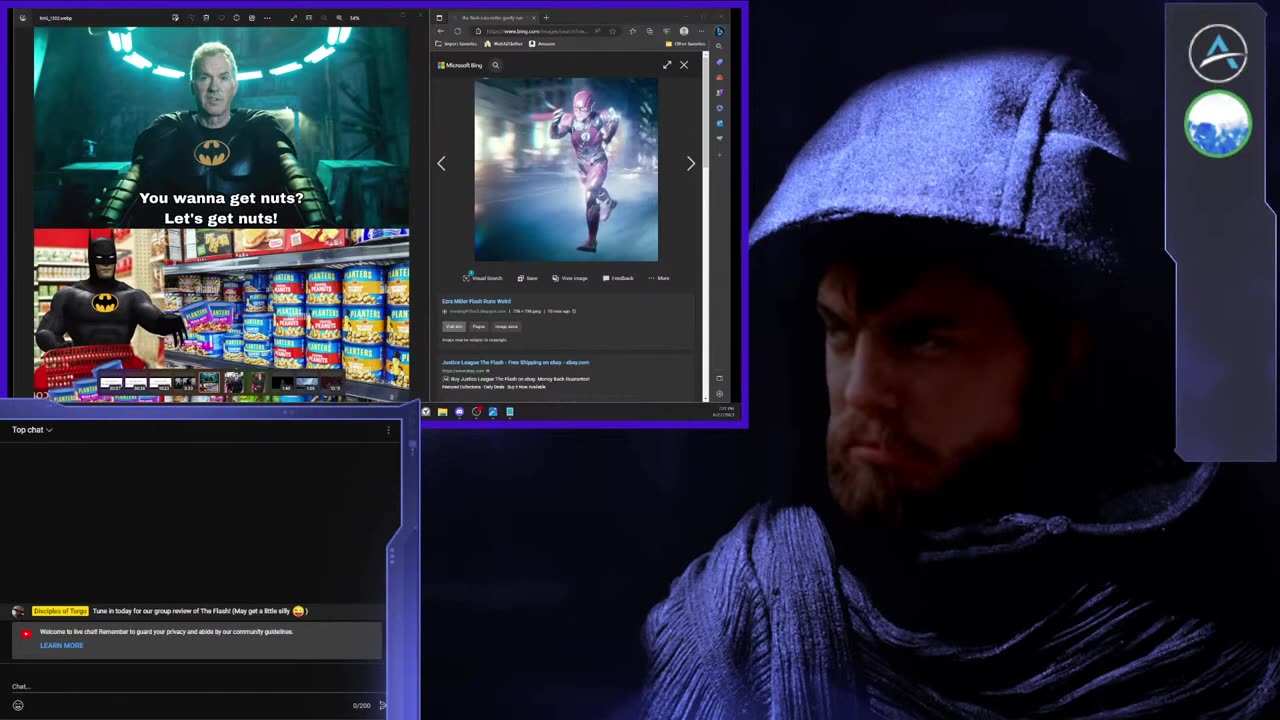Send Feedback on the Bing image

619,278
